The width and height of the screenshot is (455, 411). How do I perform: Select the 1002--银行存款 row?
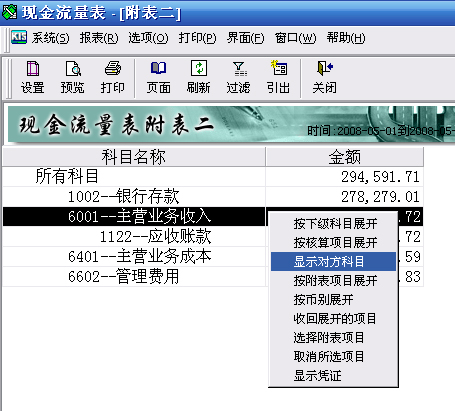[x=213, y=197]
